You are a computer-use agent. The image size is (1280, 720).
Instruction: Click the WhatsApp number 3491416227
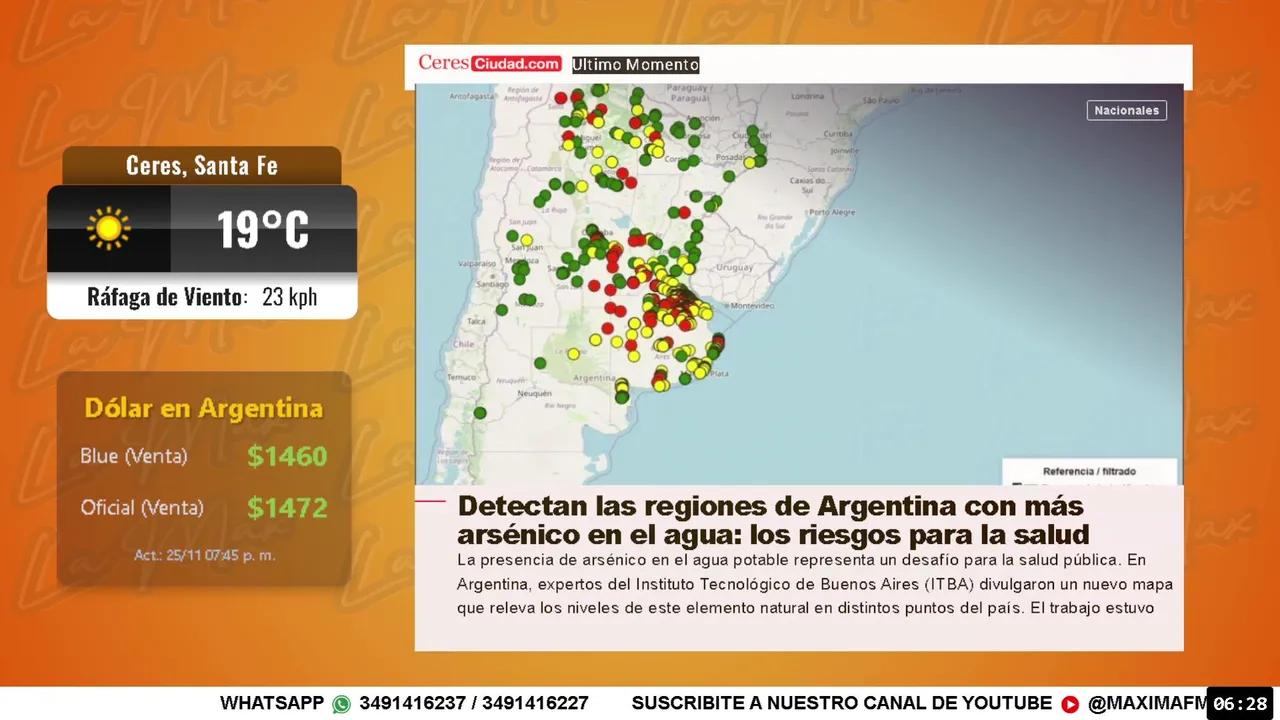coord(535,704)
